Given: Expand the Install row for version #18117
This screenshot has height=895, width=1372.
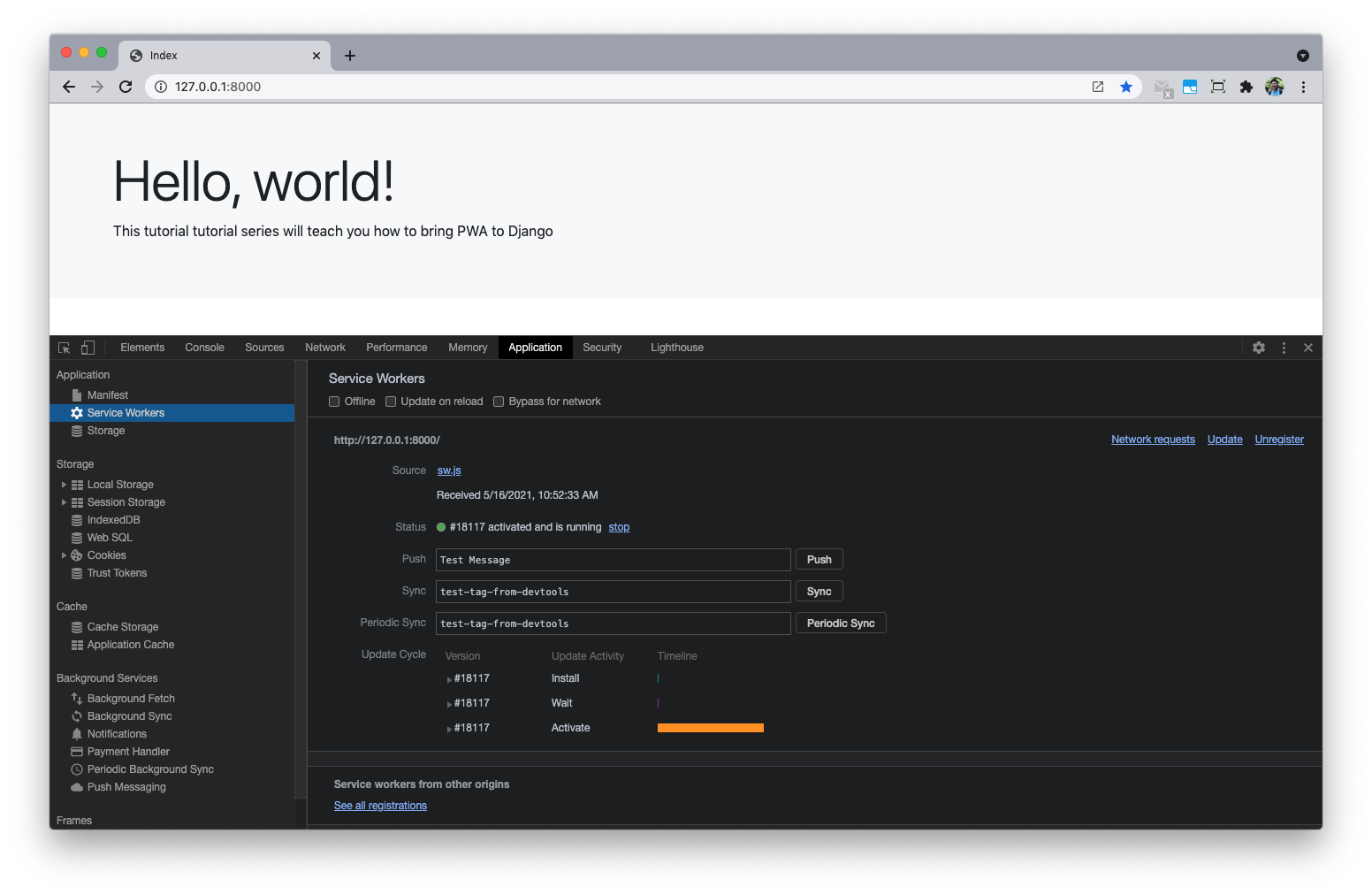Looking at the screenshot, I should point(449,679).
